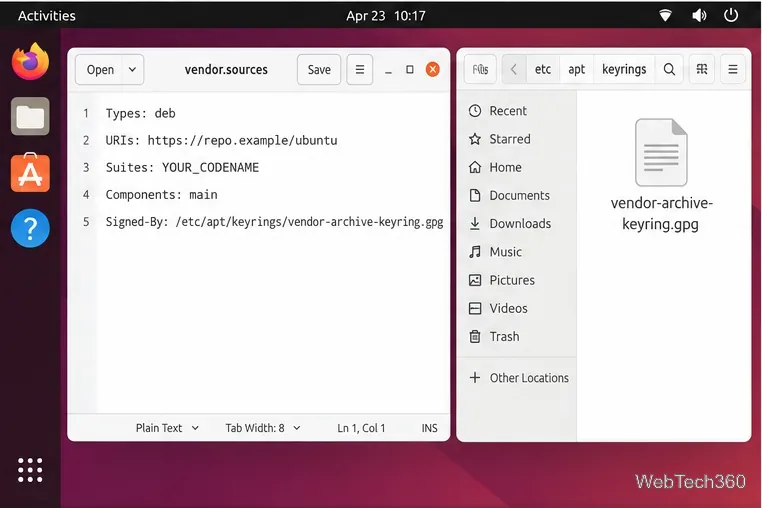Go to Home in the sidebar
The width and height of the screenshot is (762, 508).
point(516,167)
